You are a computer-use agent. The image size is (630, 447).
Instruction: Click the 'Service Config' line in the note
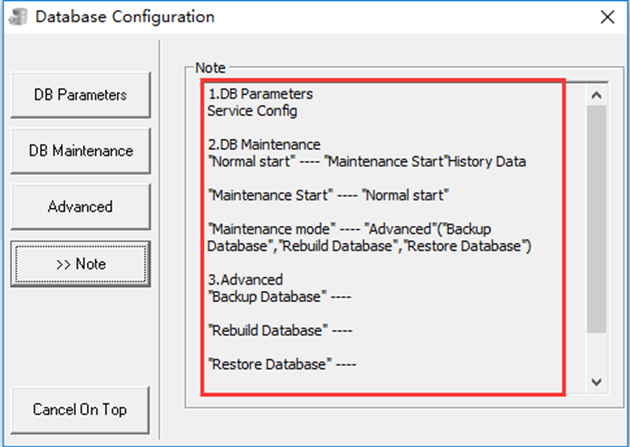252,111
